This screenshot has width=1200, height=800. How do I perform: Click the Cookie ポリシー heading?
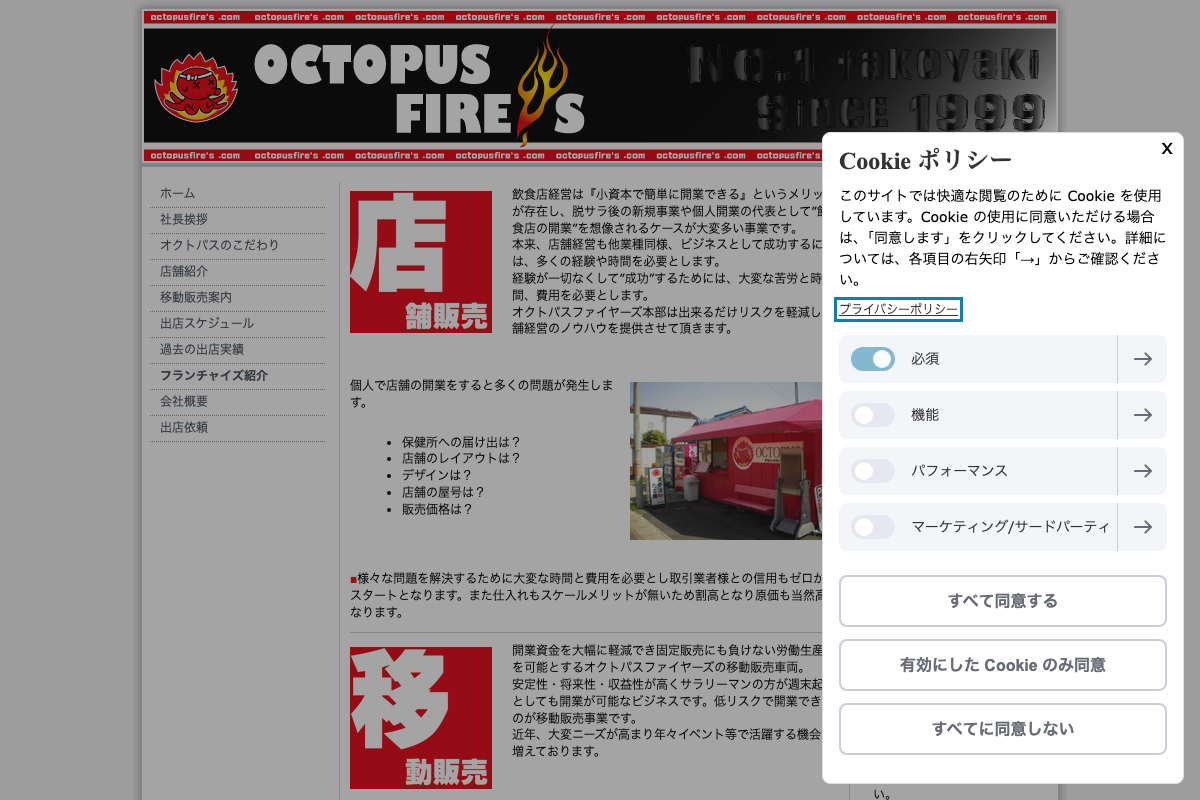tap(925, 161)
